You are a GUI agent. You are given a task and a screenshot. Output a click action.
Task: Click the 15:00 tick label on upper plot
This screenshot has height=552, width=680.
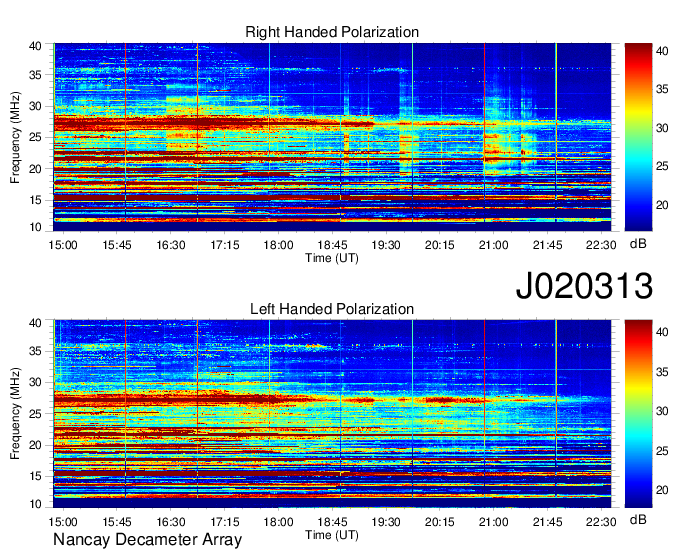pyautogui.click(x=63, y=245)
